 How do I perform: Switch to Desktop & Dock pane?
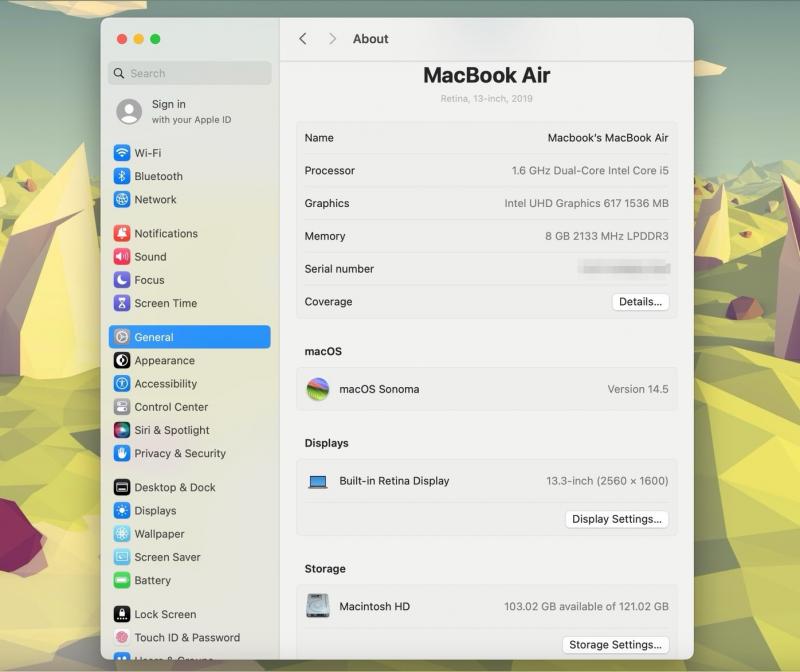[x=174, y=487]
